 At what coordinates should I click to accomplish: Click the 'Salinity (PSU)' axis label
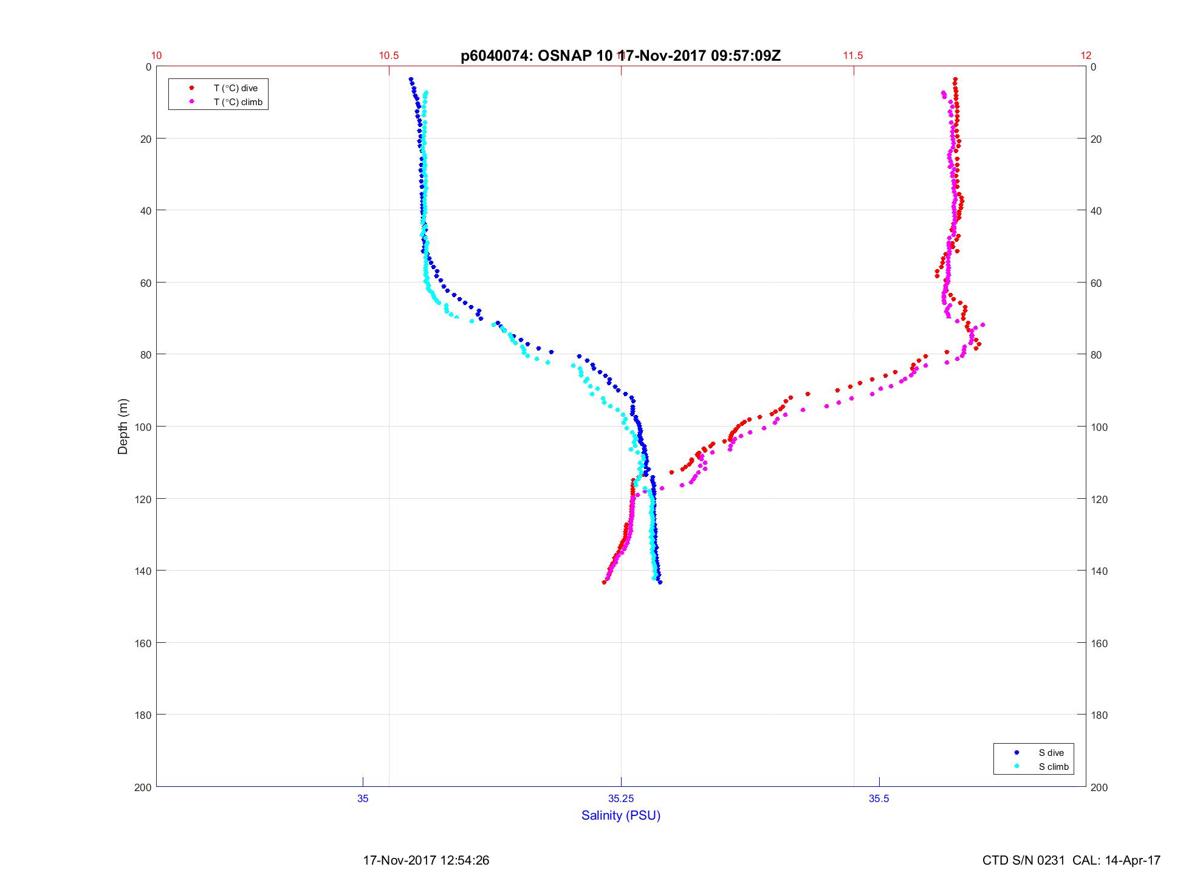coord(621,816)
